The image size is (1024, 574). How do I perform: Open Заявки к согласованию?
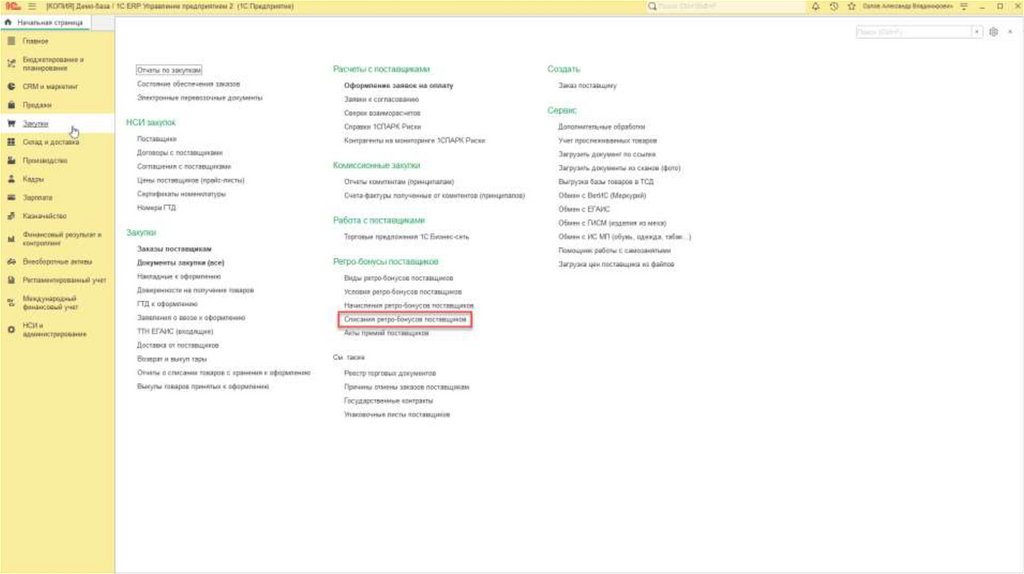click(x=381, y=99)
